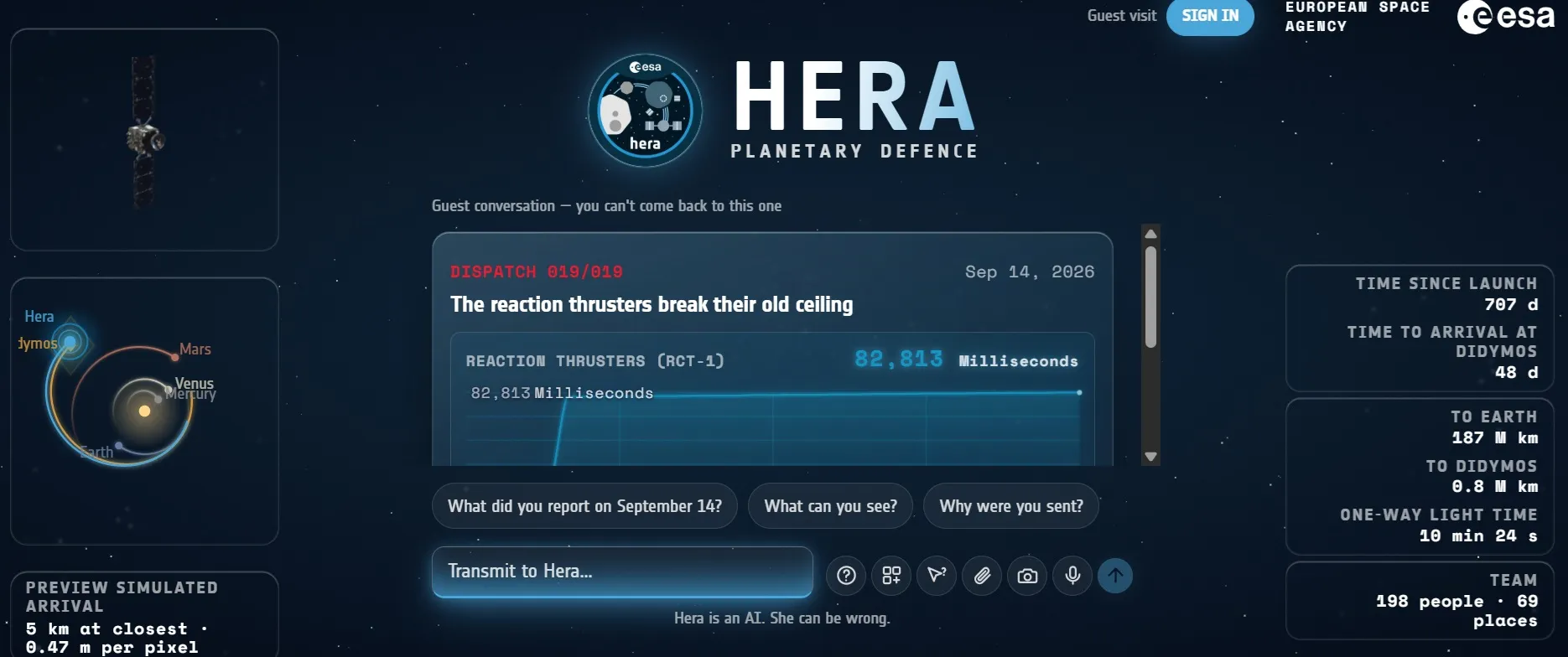Click the "ONE-WAY LIGHT TIME" stat
Image resolution: width=1568 pixels, height=657 pixels.
1439,525
